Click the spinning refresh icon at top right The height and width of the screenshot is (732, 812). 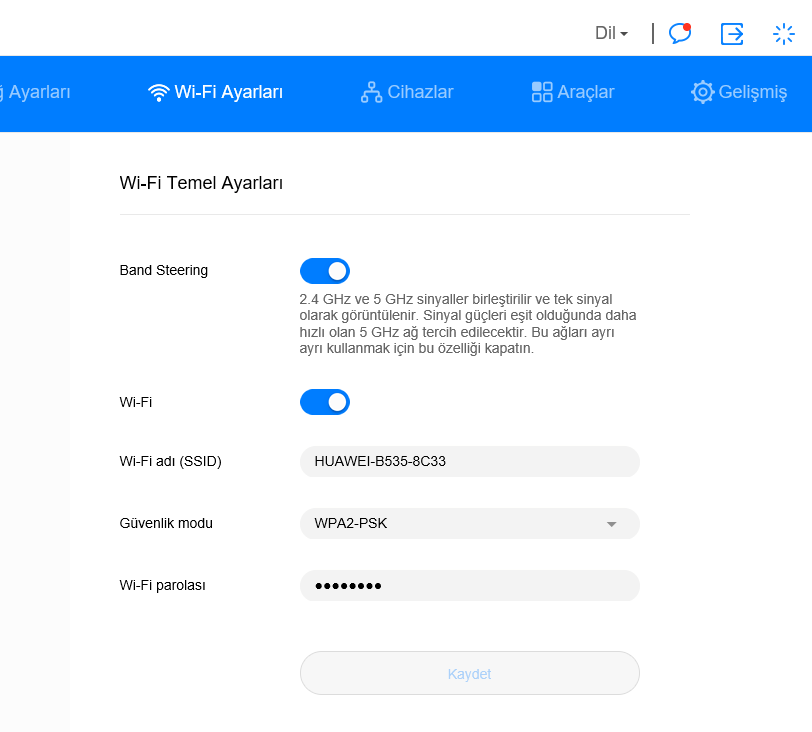point(783,33)
